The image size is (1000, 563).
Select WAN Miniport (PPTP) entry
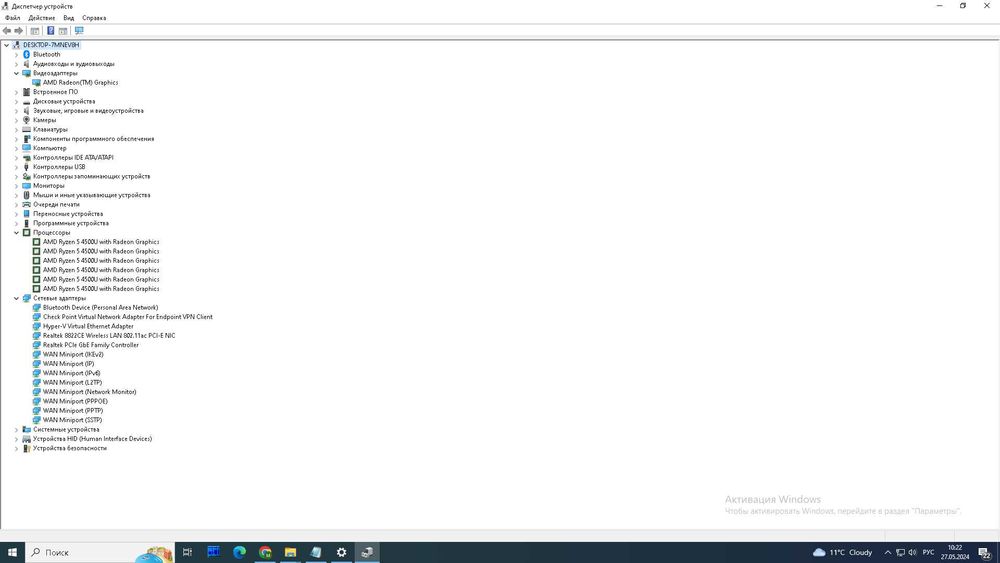[73, 411]
